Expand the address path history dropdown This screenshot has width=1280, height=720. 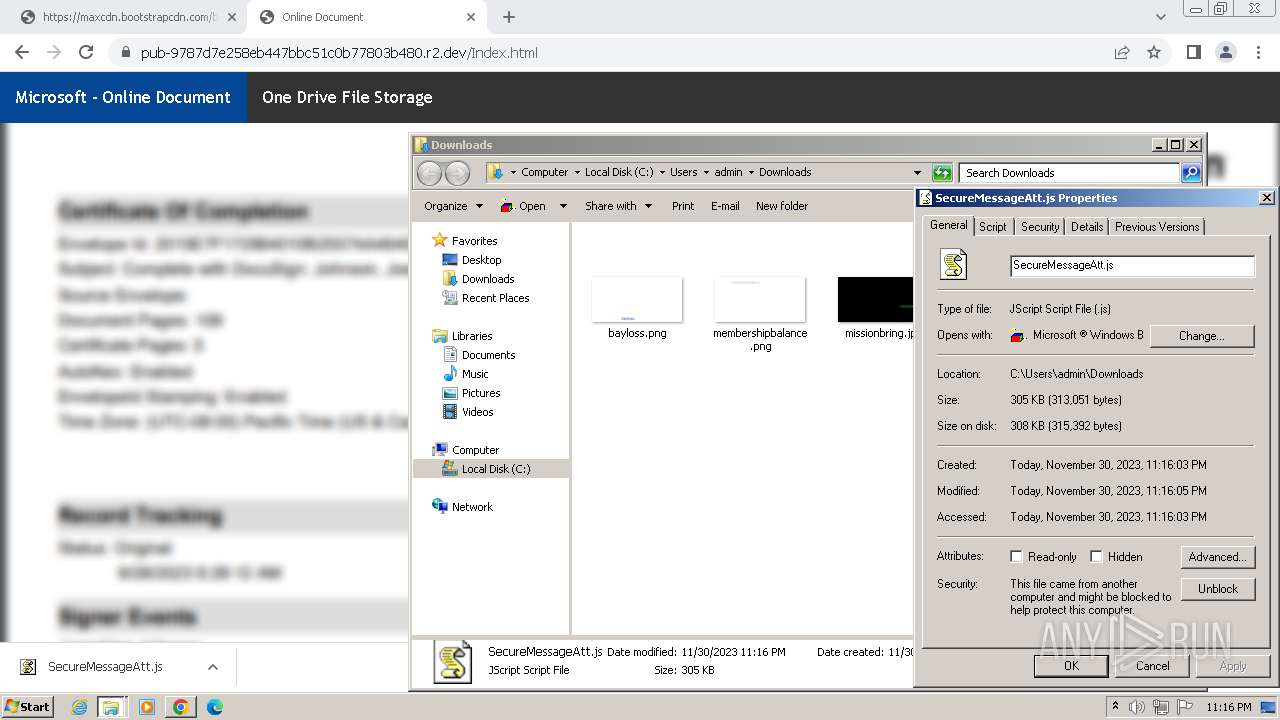click(917, 173)
